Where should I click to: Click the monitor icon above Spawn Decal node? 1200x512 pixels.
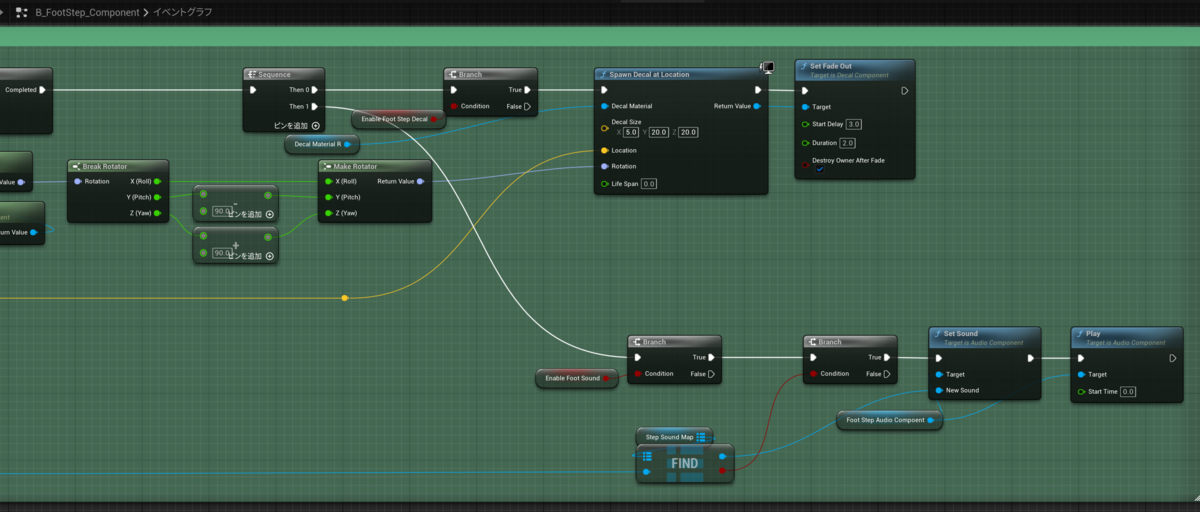point(767,67)
